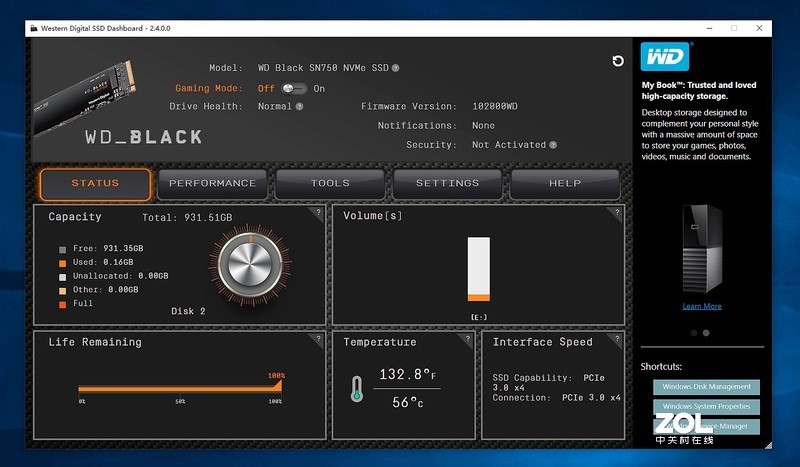Open Windows Disk Management shortcut
This screenshot has height=467, width=800.
(706, 387)
